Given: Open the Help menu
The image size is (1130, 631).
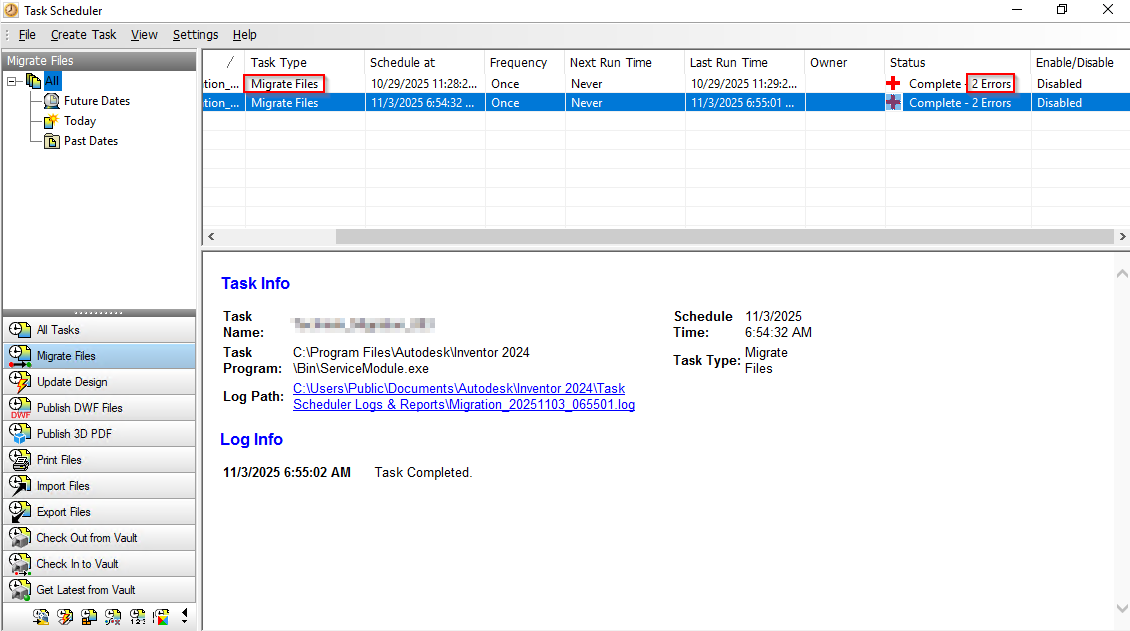Looking at the screenshot, I should click(244, 35).
